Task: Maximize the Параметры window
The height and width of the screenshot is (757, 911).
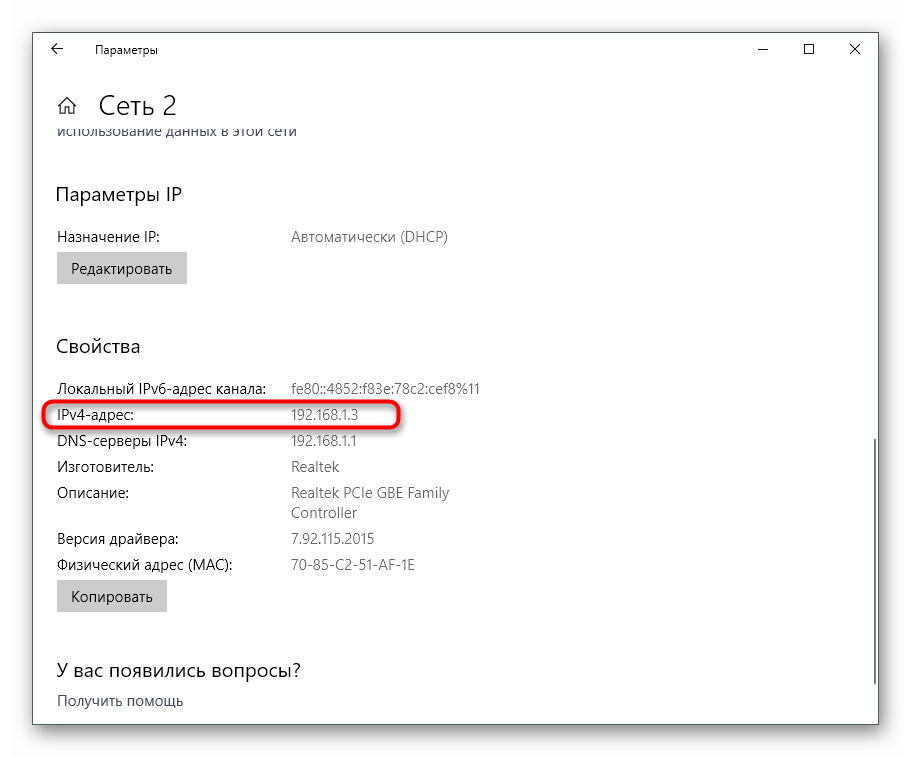Action: [x=809, y=50]
